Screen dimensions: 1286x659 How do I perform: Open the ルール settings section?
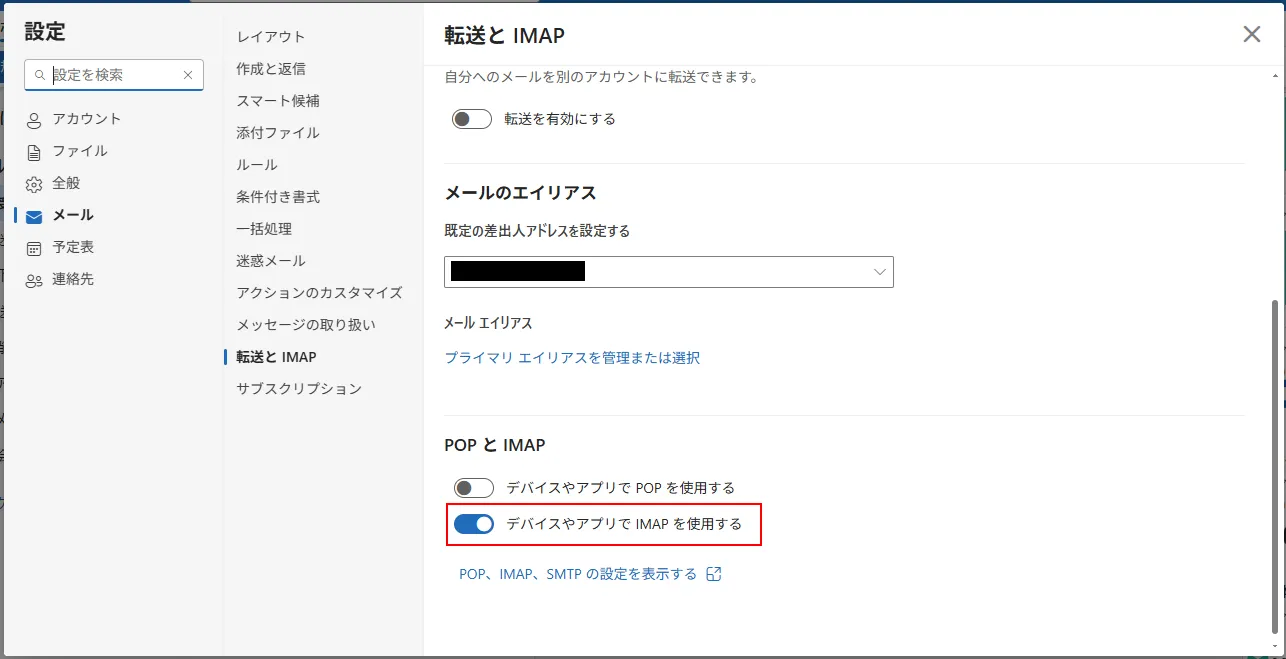257,165
